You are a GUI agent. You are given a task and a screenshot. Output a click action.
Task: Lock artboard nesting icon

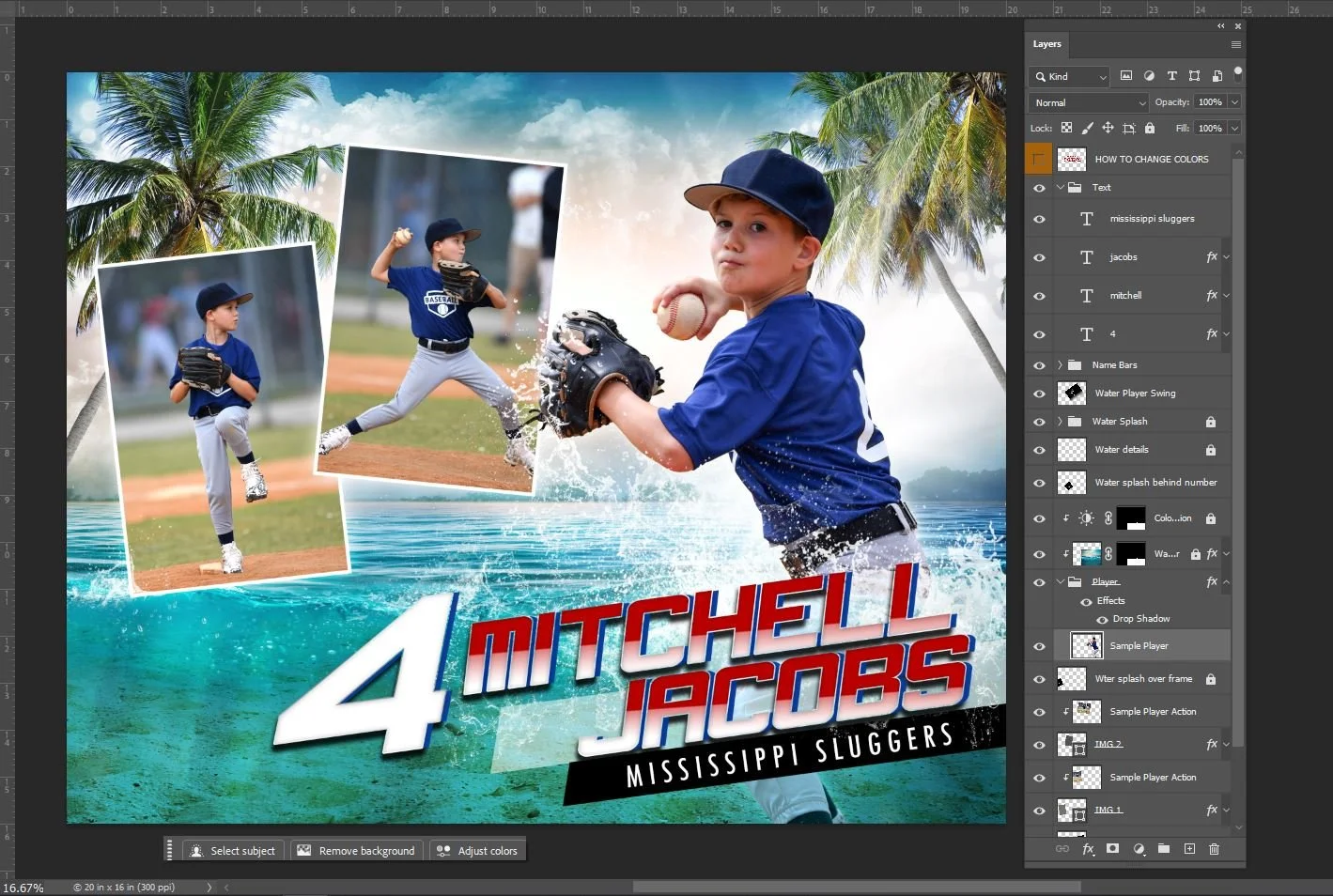click(x=1129, y=128)
